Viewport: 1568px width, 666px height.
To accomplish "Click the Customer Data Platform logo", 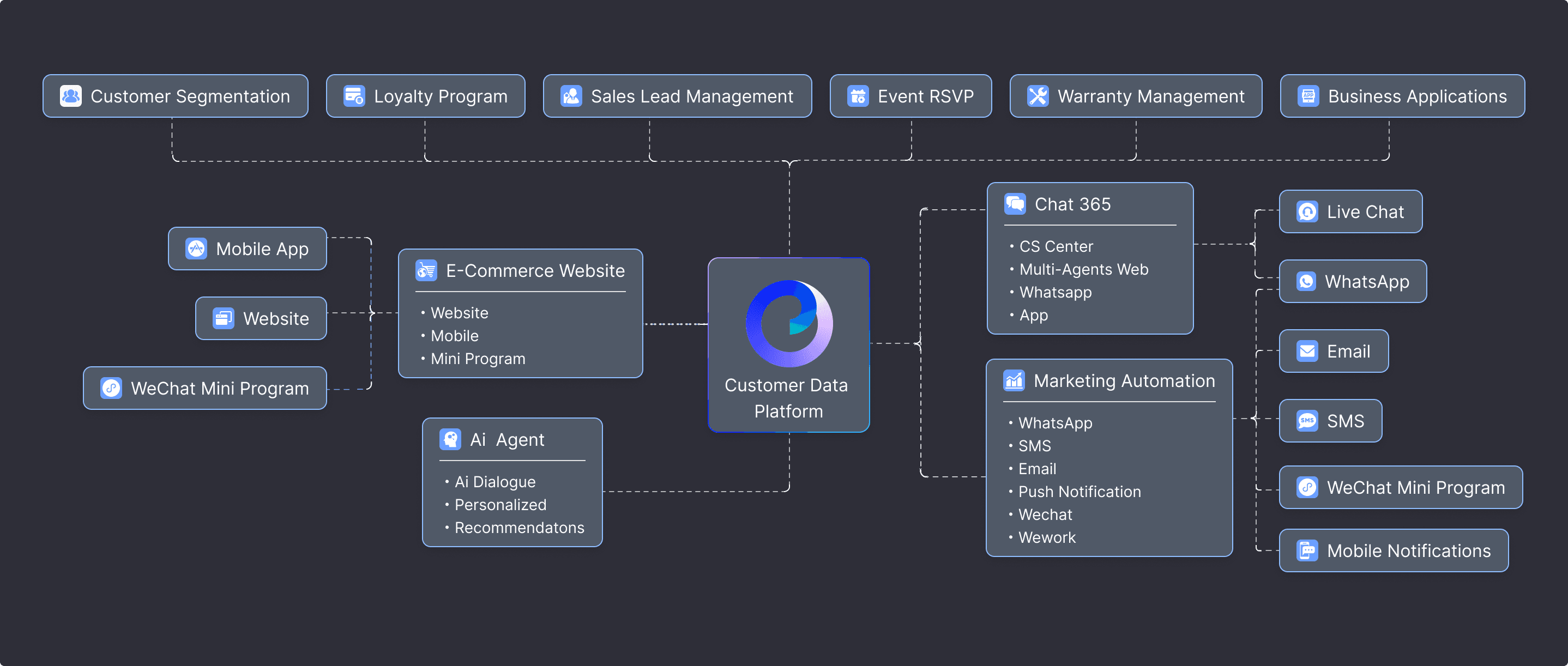I will tap(789, 323).
